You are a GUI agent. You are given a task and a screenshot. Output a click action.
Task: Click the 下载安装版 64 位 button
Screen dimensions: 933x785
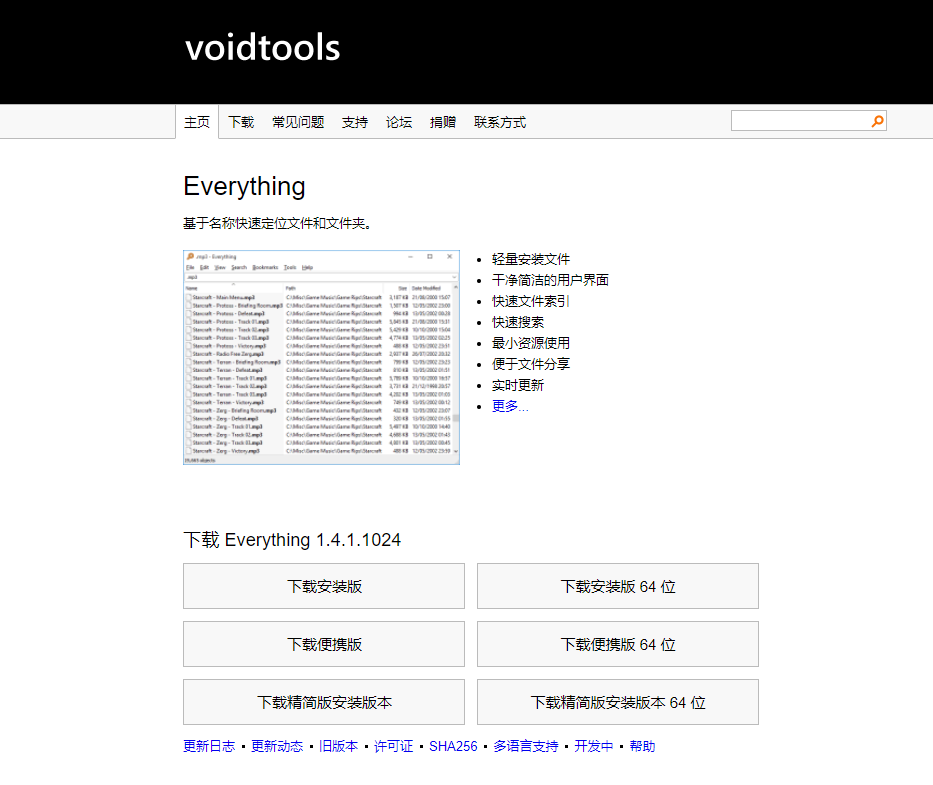click(x=618, y=586)
